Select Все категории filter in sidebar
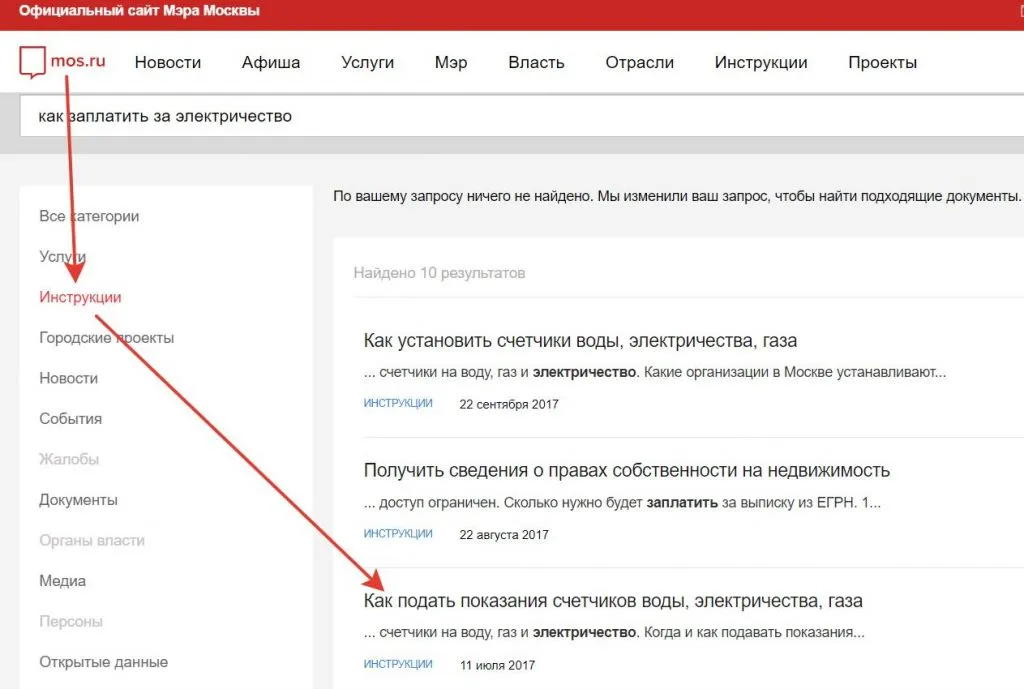1024x689 pixels. click(x=89, y=216)
